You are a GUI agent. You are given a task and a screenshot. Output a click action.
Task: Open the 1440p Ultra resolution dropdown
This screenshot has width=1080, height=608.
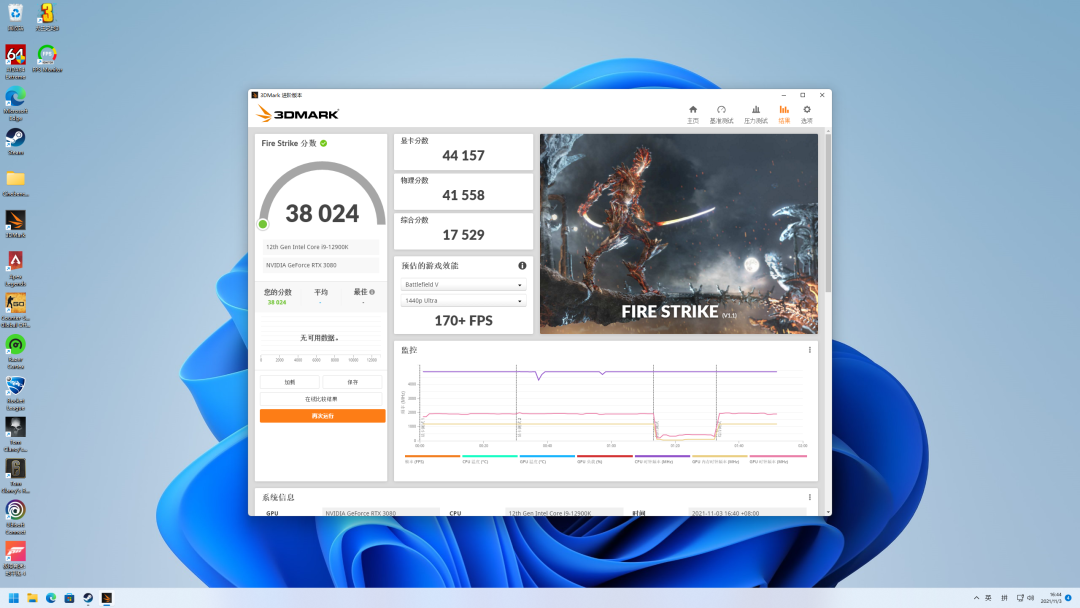463,301
